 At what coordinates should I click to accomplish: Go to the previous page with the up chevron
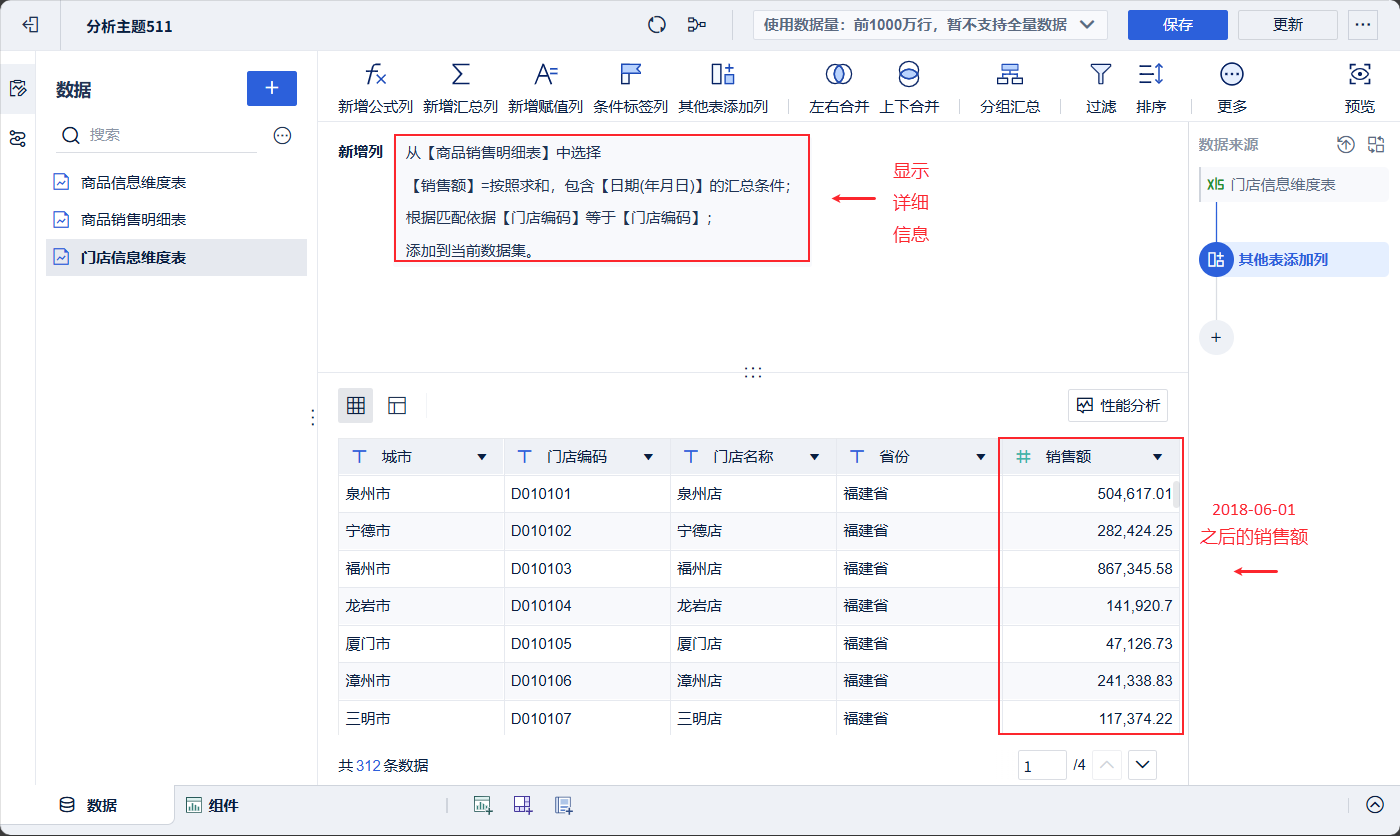(1107, 766)
